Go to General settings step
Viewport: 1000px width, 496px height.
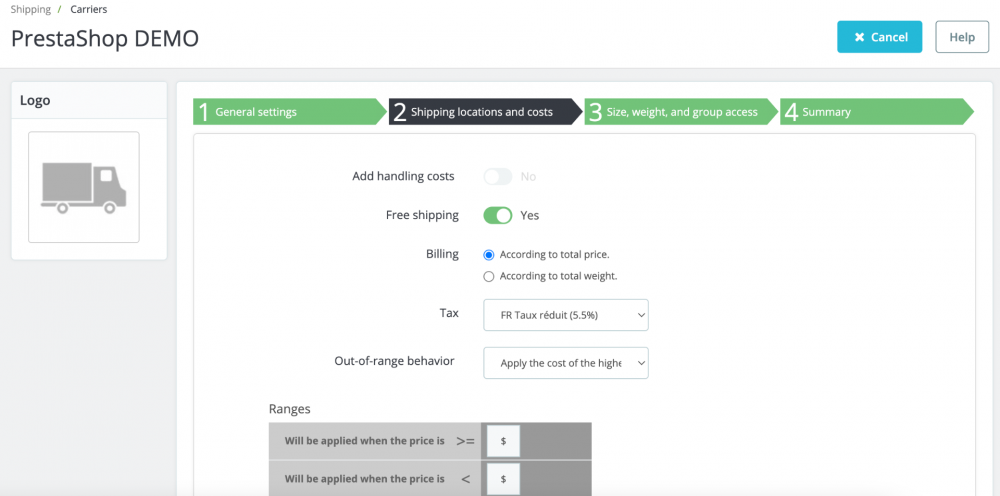[x=256, y=112]
